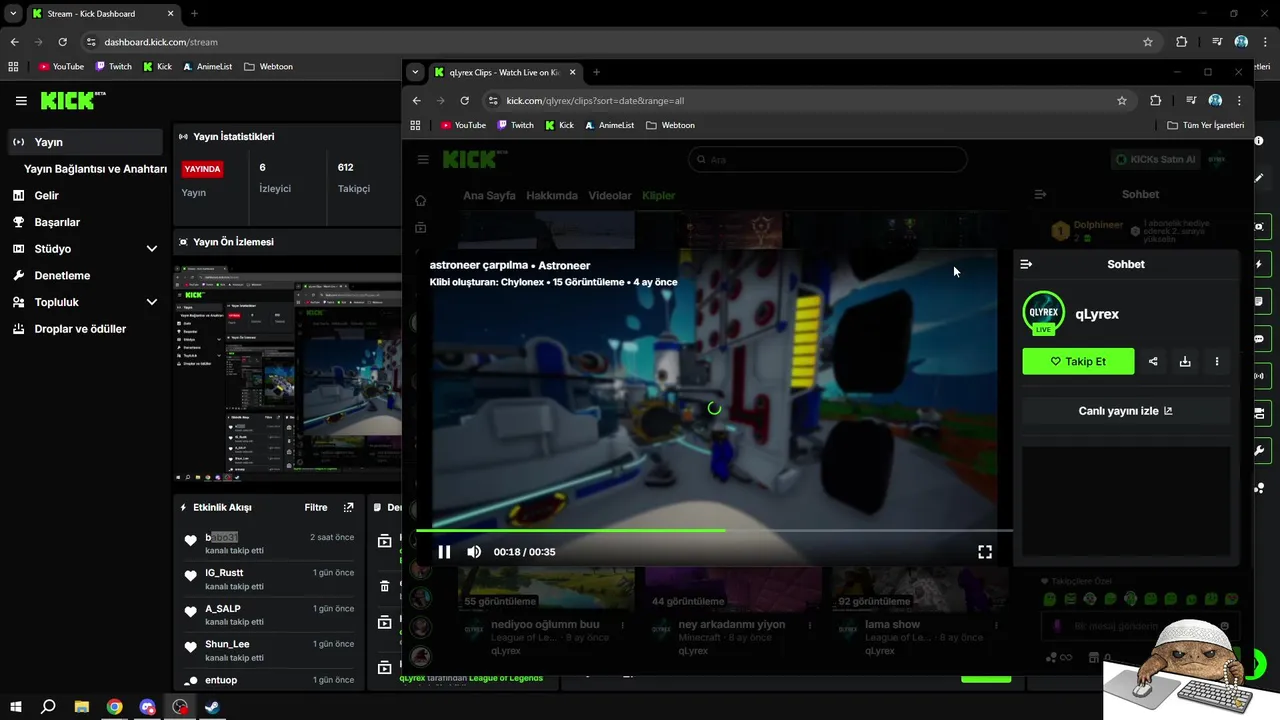
Task: Open Chrome from the taskbar
Action: (115, 707)
